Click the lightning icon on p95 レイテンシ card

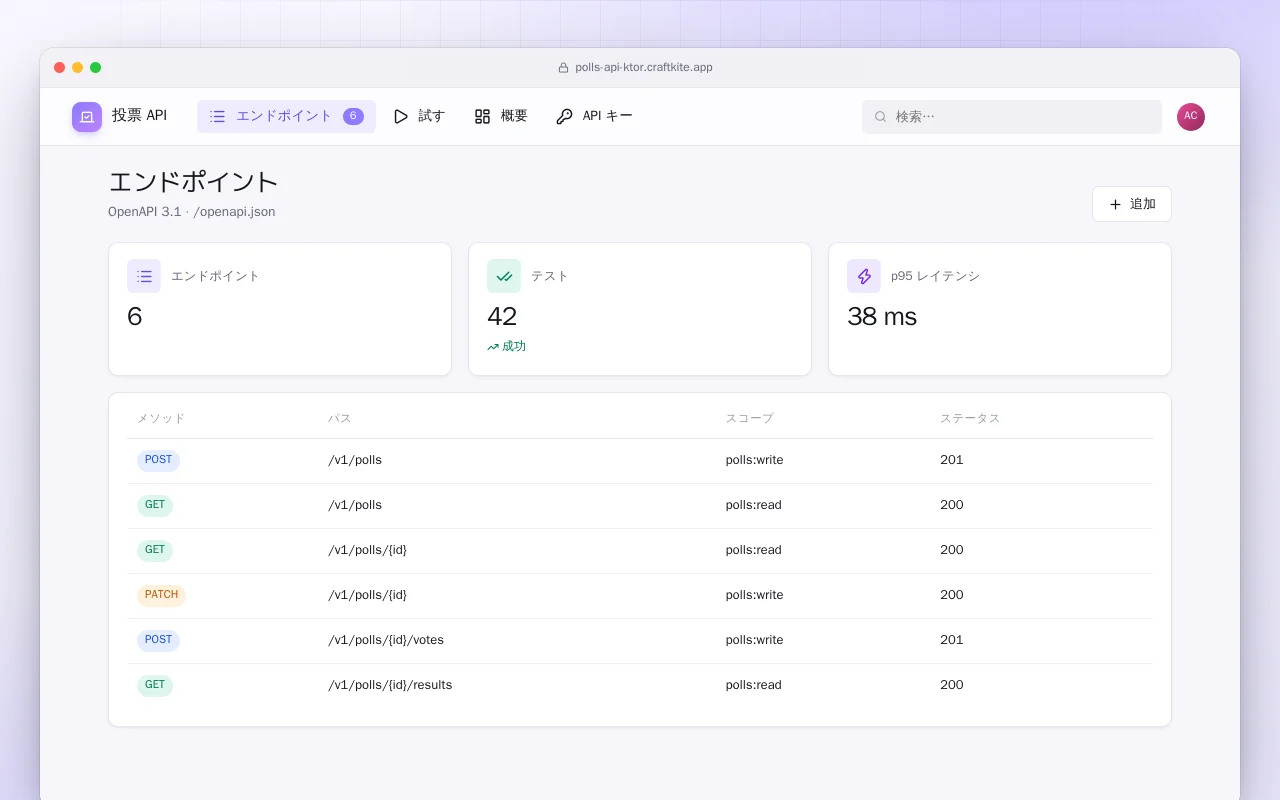(x=864, y=276)
